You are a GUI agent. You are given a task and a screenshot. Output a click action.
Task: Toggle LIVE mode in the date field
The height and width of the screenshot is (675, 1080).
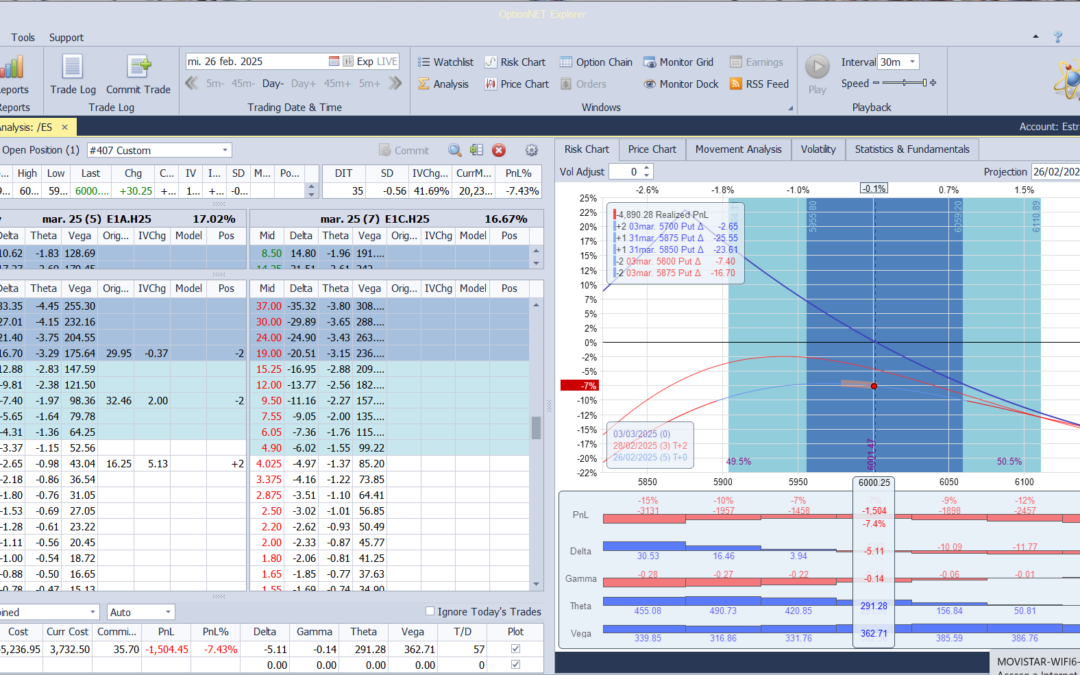[x=387, y=61]
